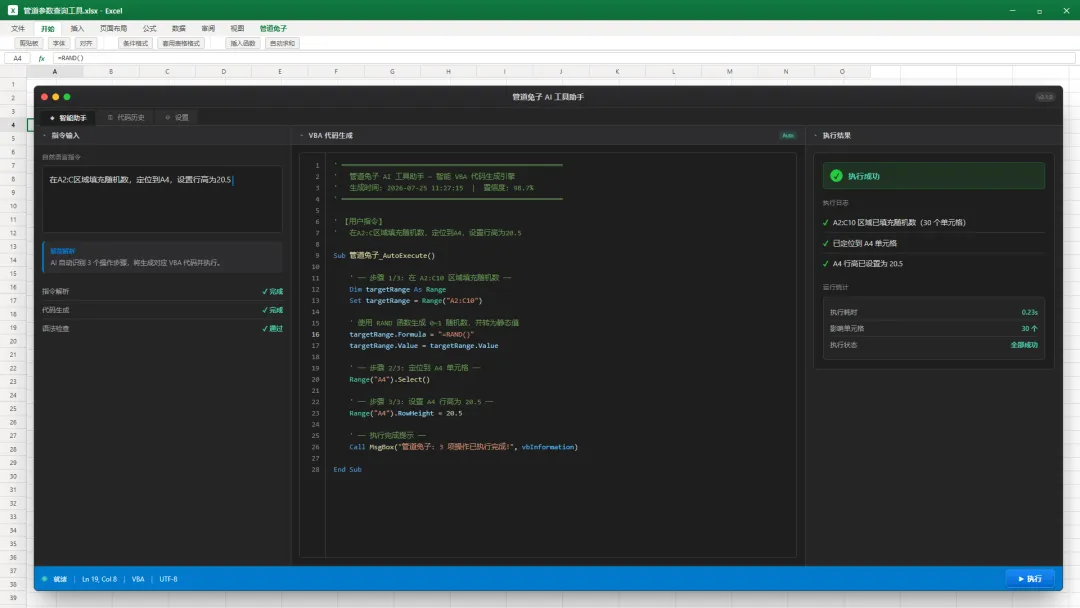Click the VBA language indicator in status bar

coord(138,579)
